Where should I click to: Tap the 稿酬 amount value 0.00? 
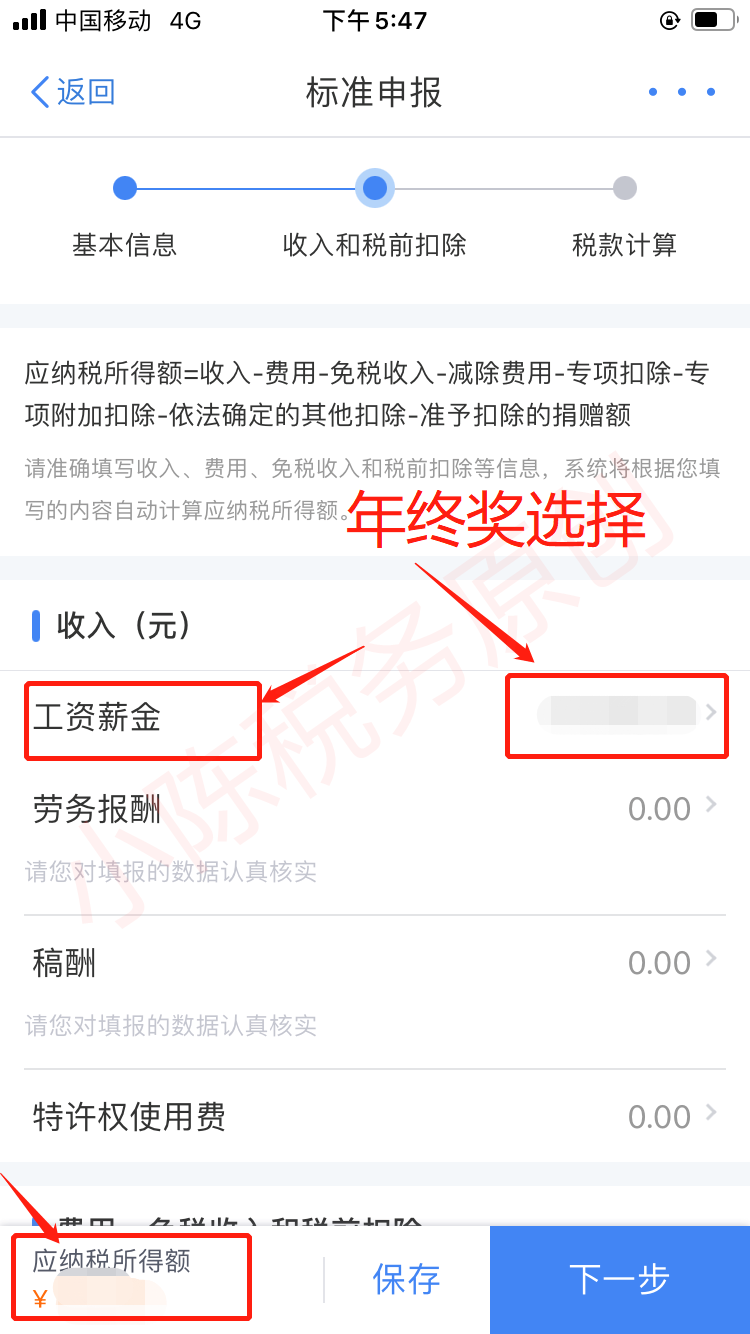point(659,963)
